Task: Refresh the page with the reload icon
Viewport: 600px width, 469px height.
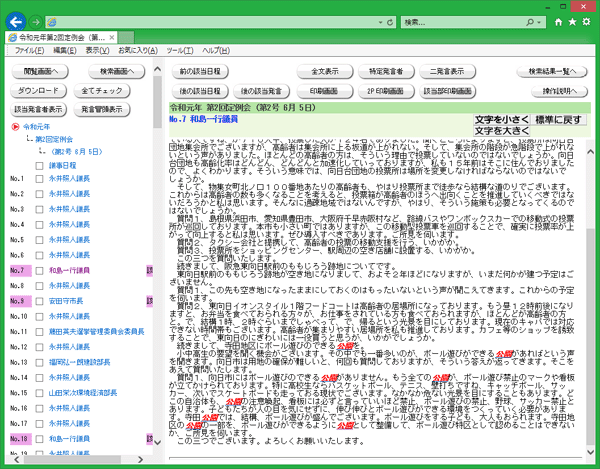Action: point(390,22)
